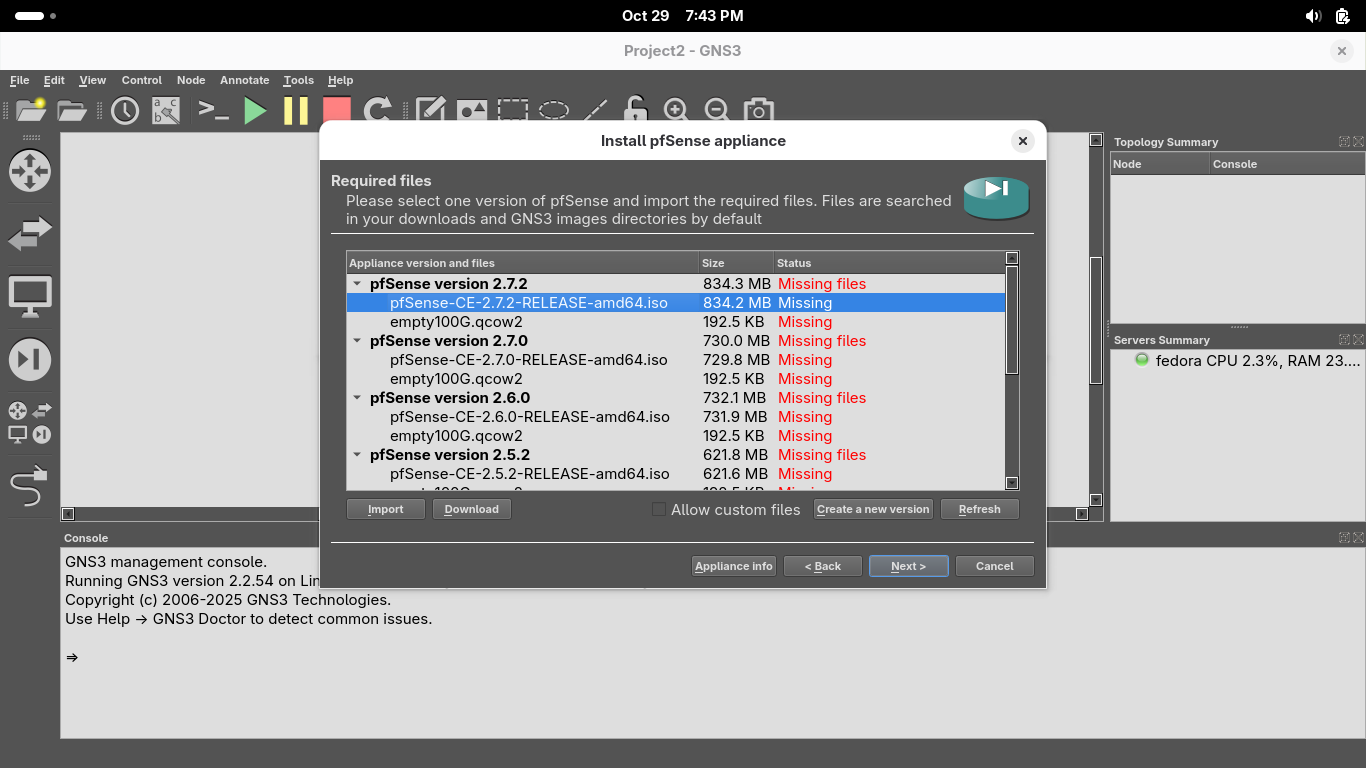
Task: Click the yellow Suspend all nodes icon
Action: click(x=296, y=110)
